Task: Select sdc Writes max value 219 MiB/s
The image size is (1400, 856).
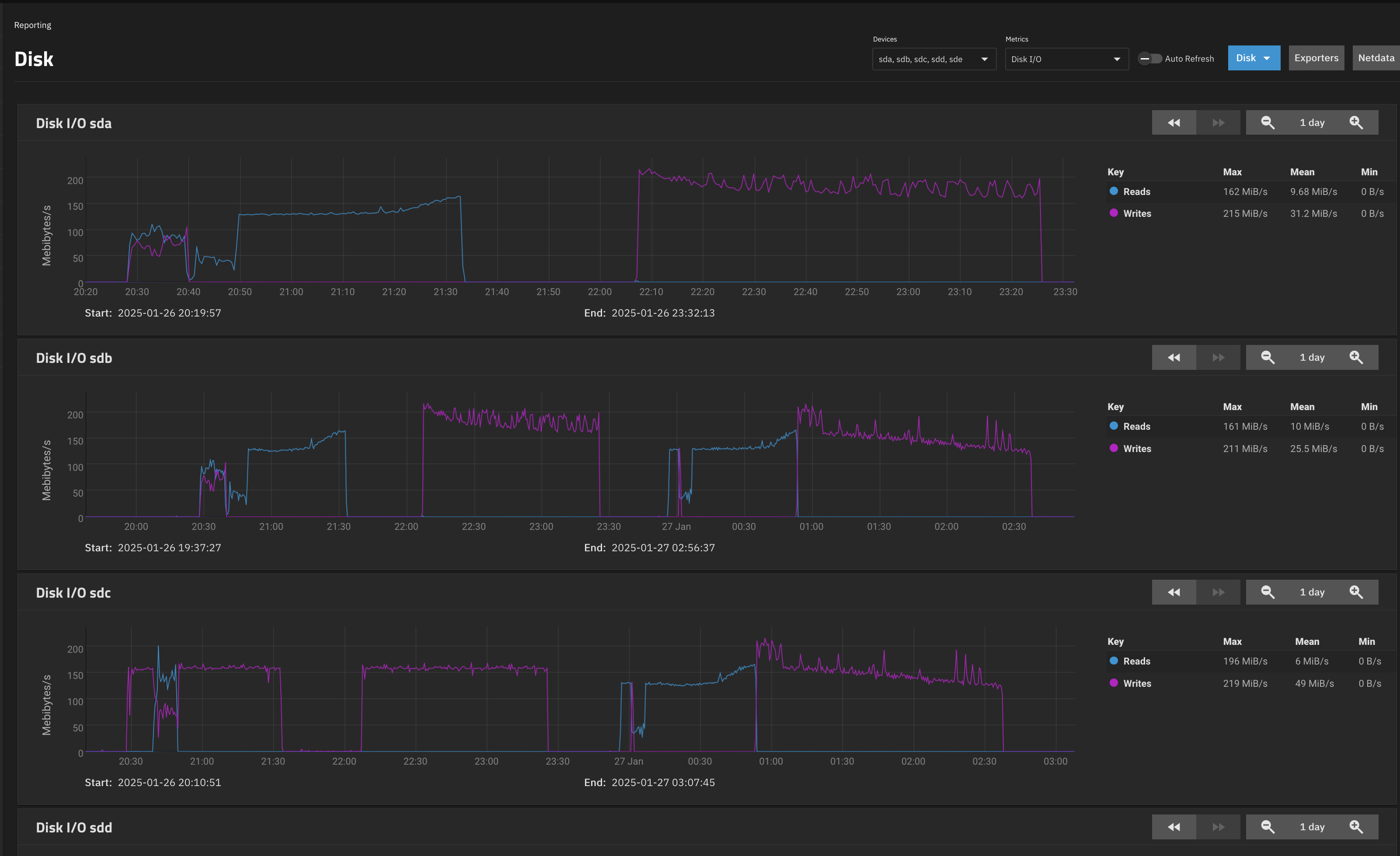Action: coord(1245,683)
